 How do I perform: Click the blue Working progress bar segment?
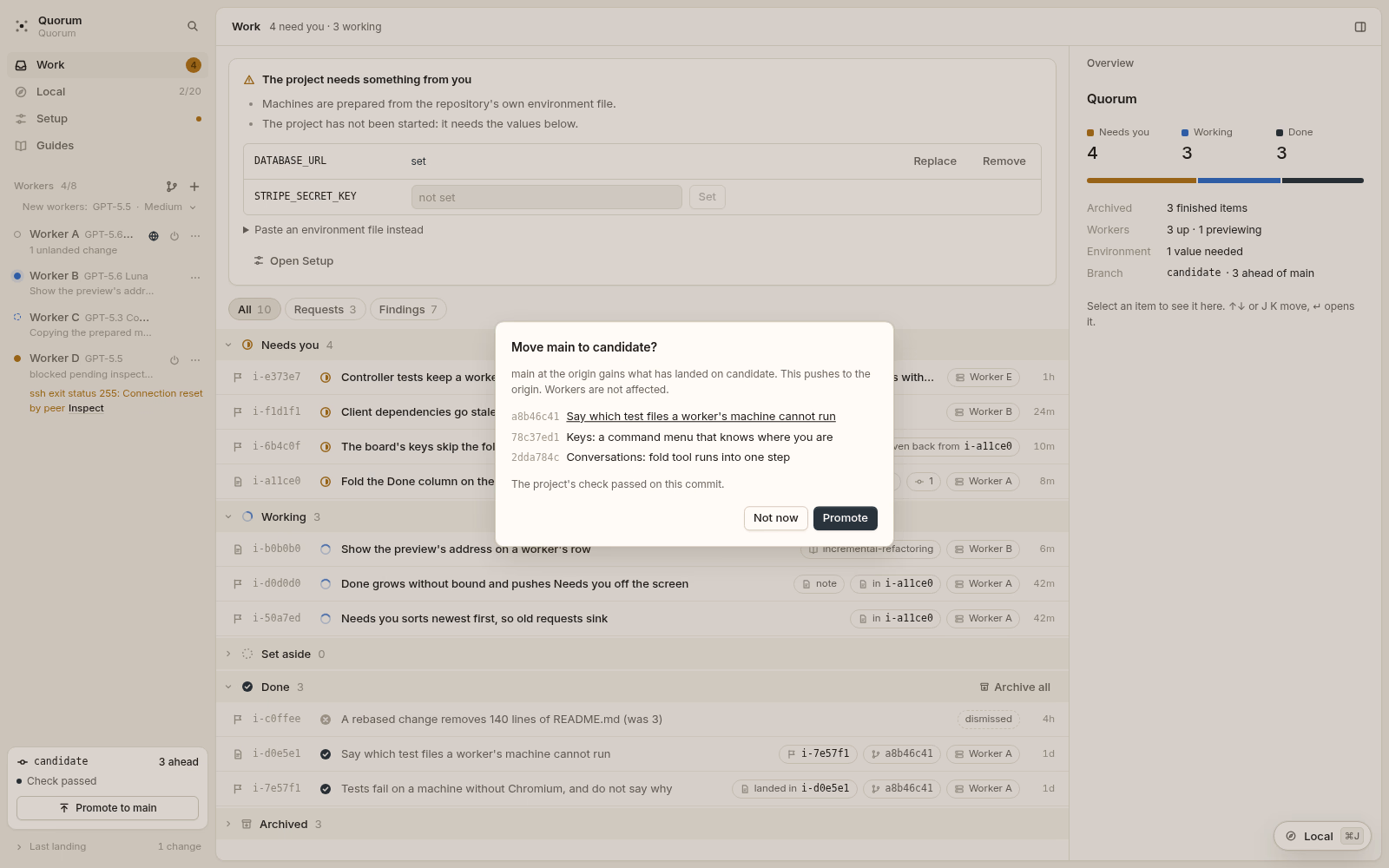point(1239,181)
